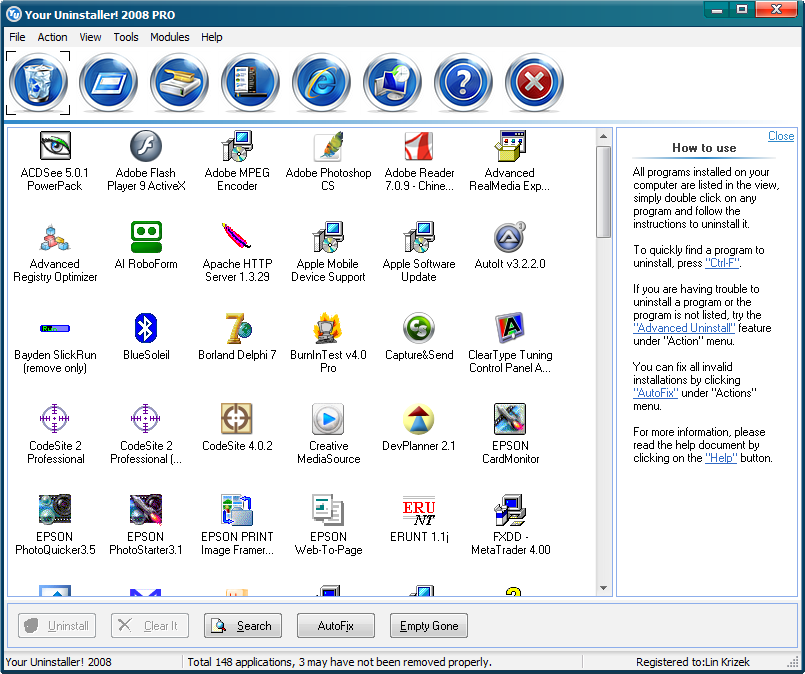This screenshot has width=805, height=674.
Task: Select the AutoIt v3.2.2.0 icon
Action: pyautogui.click(x=510, y=237)
